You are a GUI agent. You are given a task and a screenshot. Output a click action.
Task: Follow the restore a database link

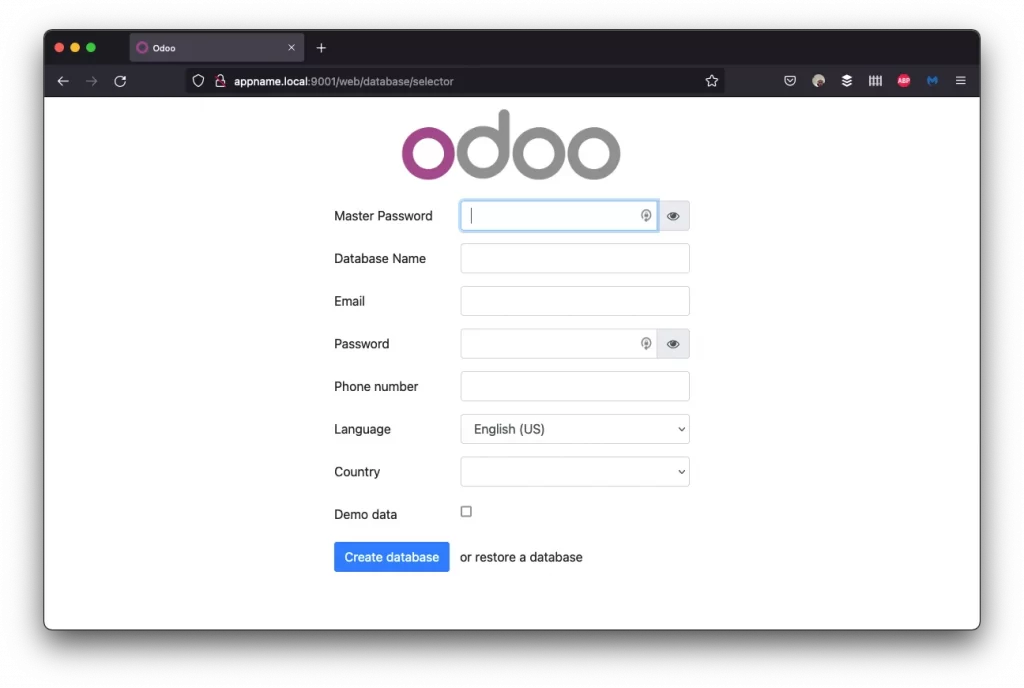click(x=521, y=557)
